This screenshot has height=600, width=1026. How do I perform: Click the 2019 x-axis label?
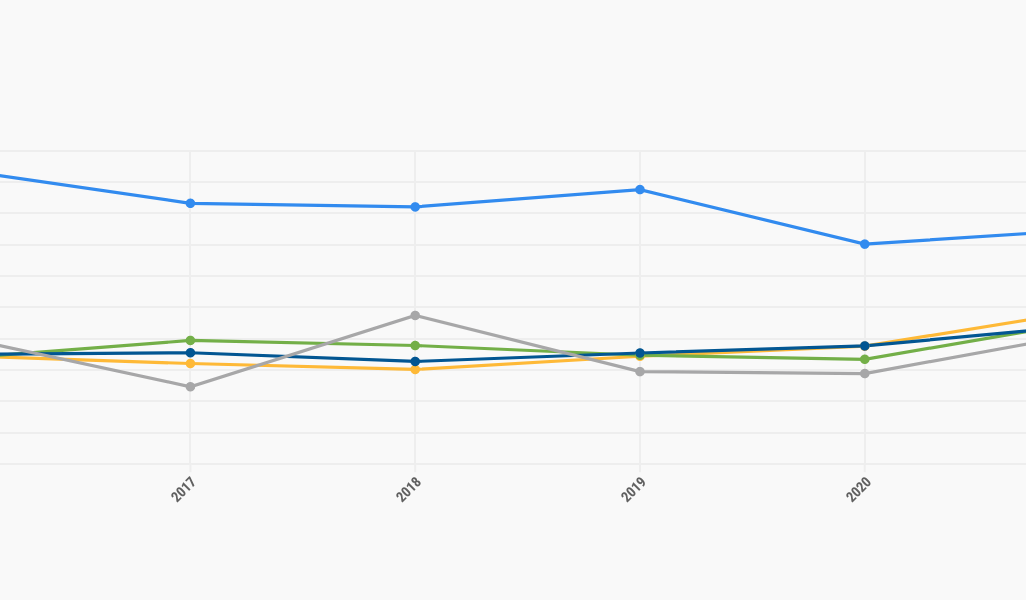point(633,489)
